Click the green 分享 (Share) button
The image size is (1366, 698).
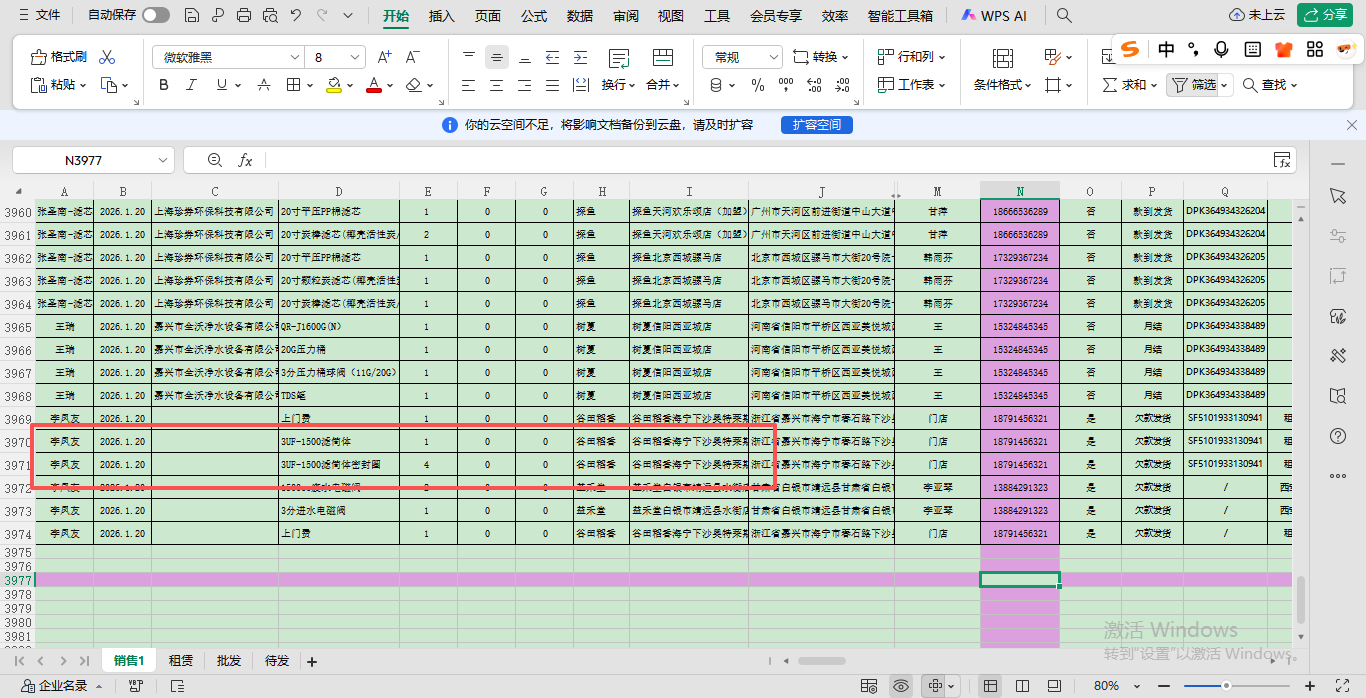click(1325, 15)
